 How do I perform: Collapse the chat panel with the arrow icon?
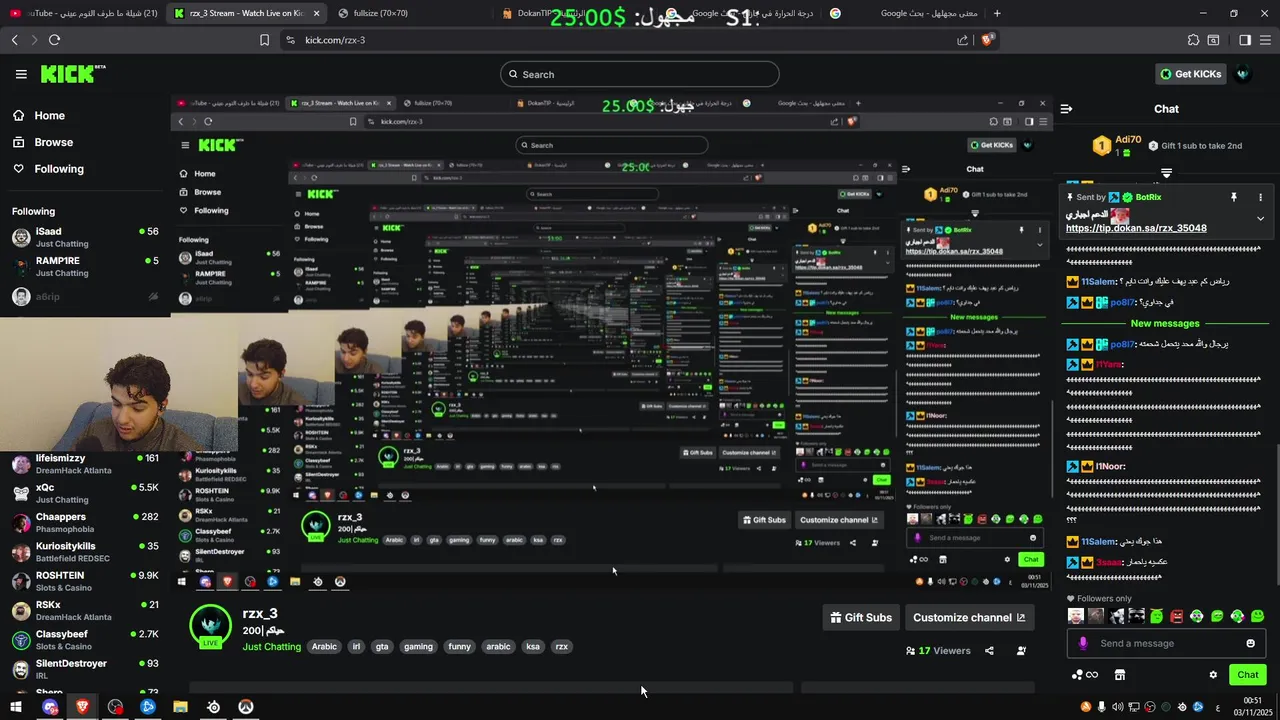coord(1067,109)
